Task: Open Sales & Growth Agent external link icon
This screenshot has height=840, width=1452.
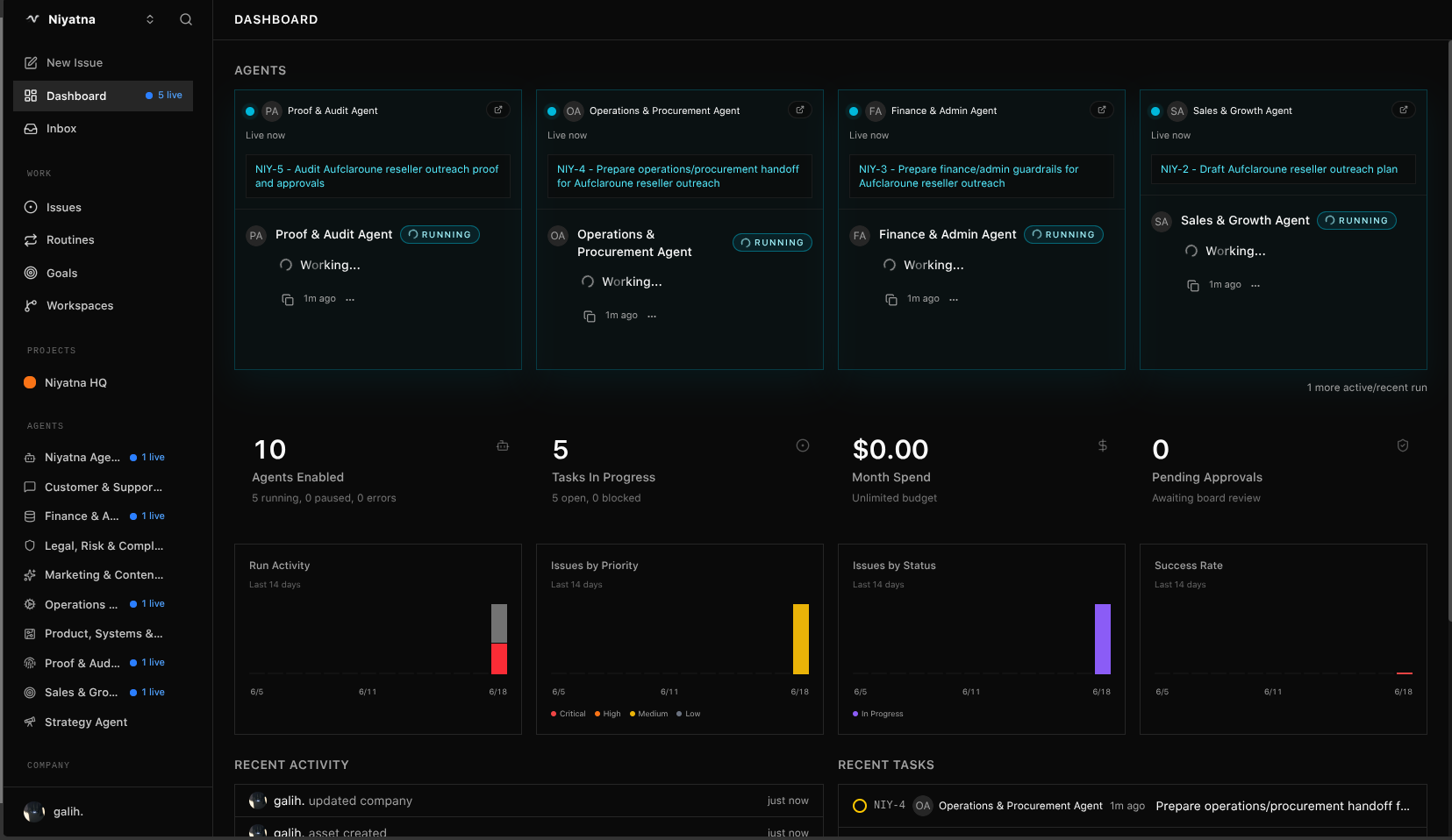Action: click(x=1404, y=110)
